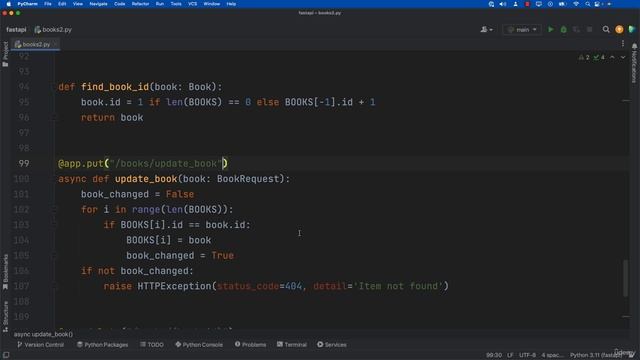Open the Structure tool window
640x360 pixels.
point(5,317)
